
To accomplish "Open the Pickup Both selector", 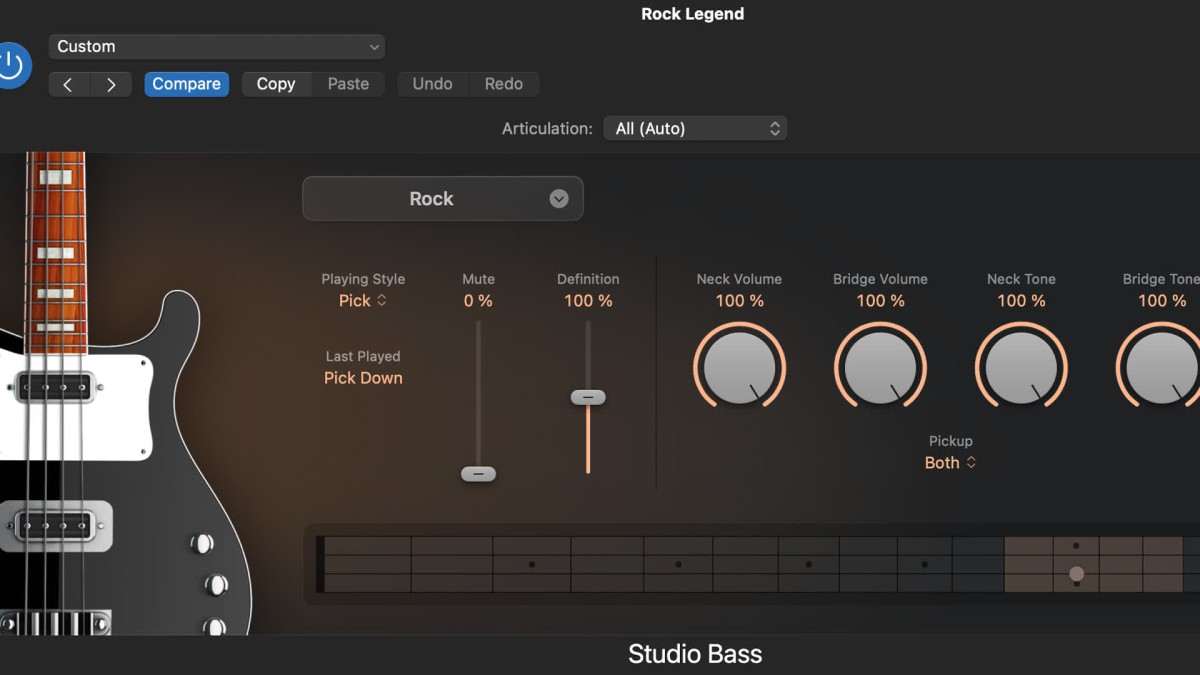I will [x=950, y=463].
